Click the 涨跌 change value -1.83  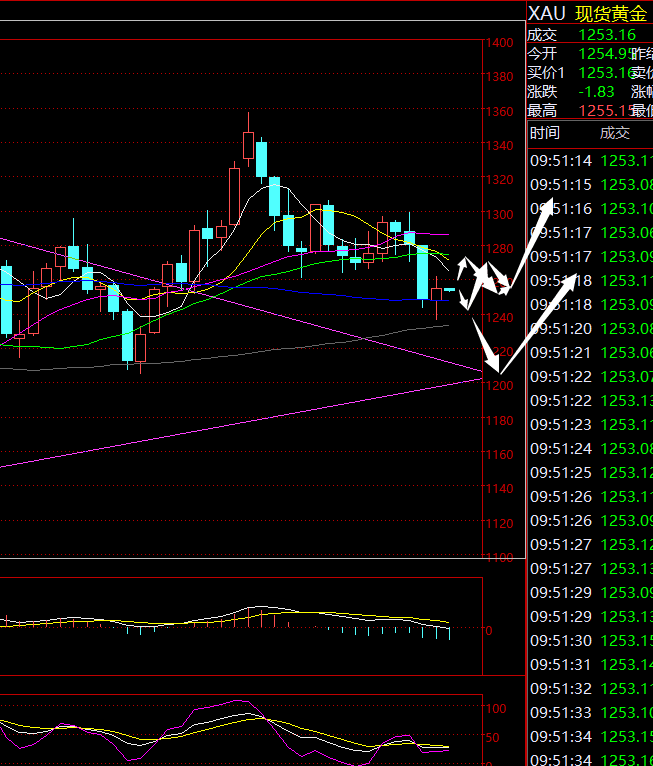597,92
